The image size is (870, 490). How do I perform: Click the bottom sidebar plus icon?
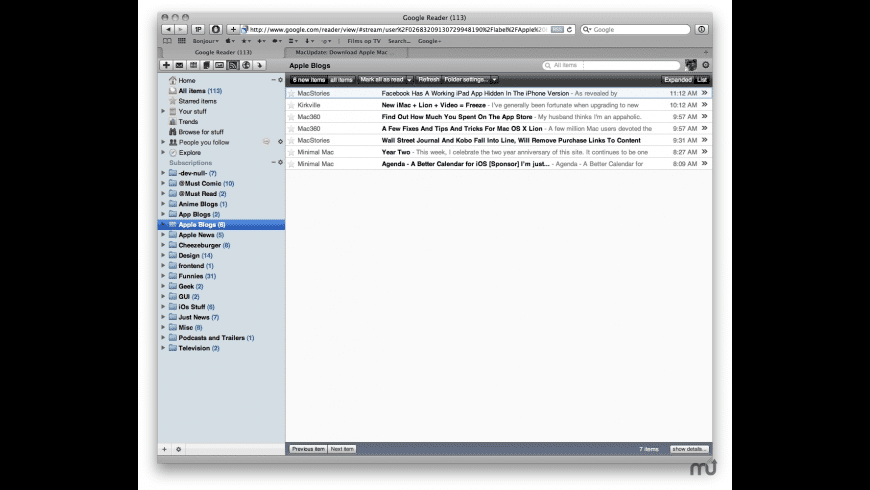[x=164, y=449]
